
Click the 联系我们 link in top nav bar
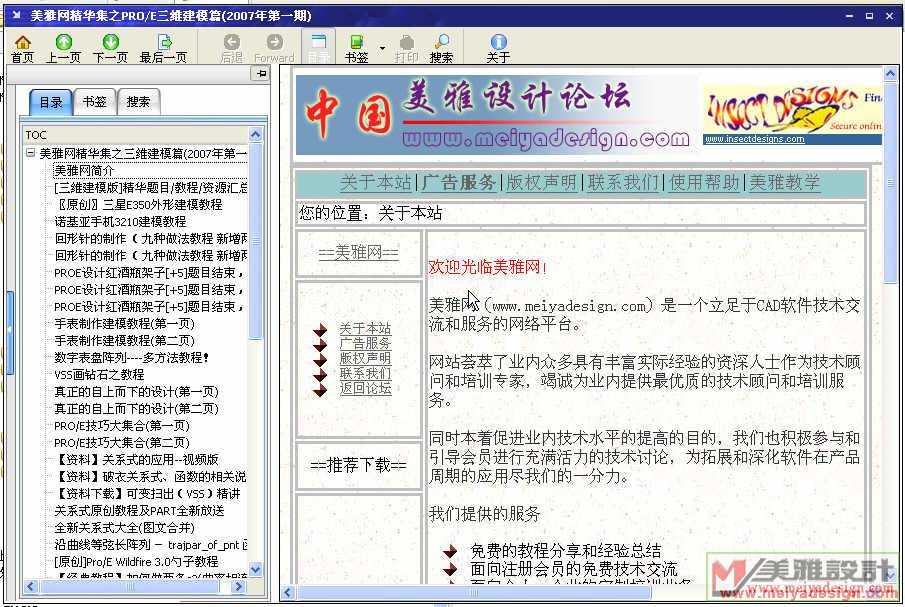pyautogui.click(x=623, y=182)
